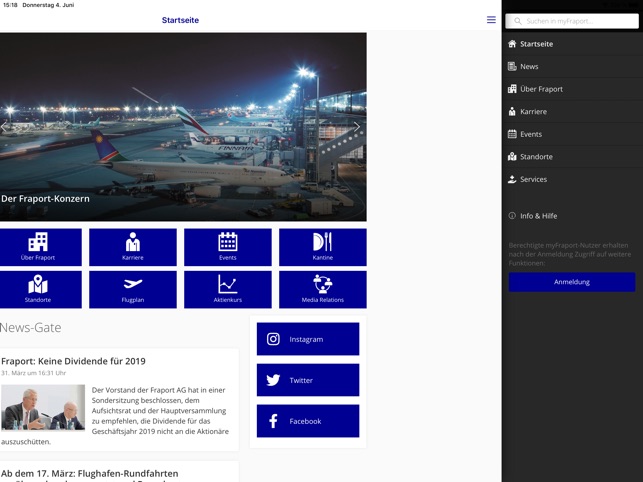Click the 'Der Fraport-Konzern' carousel caption

pyautogui.click(x=45, y=199)
